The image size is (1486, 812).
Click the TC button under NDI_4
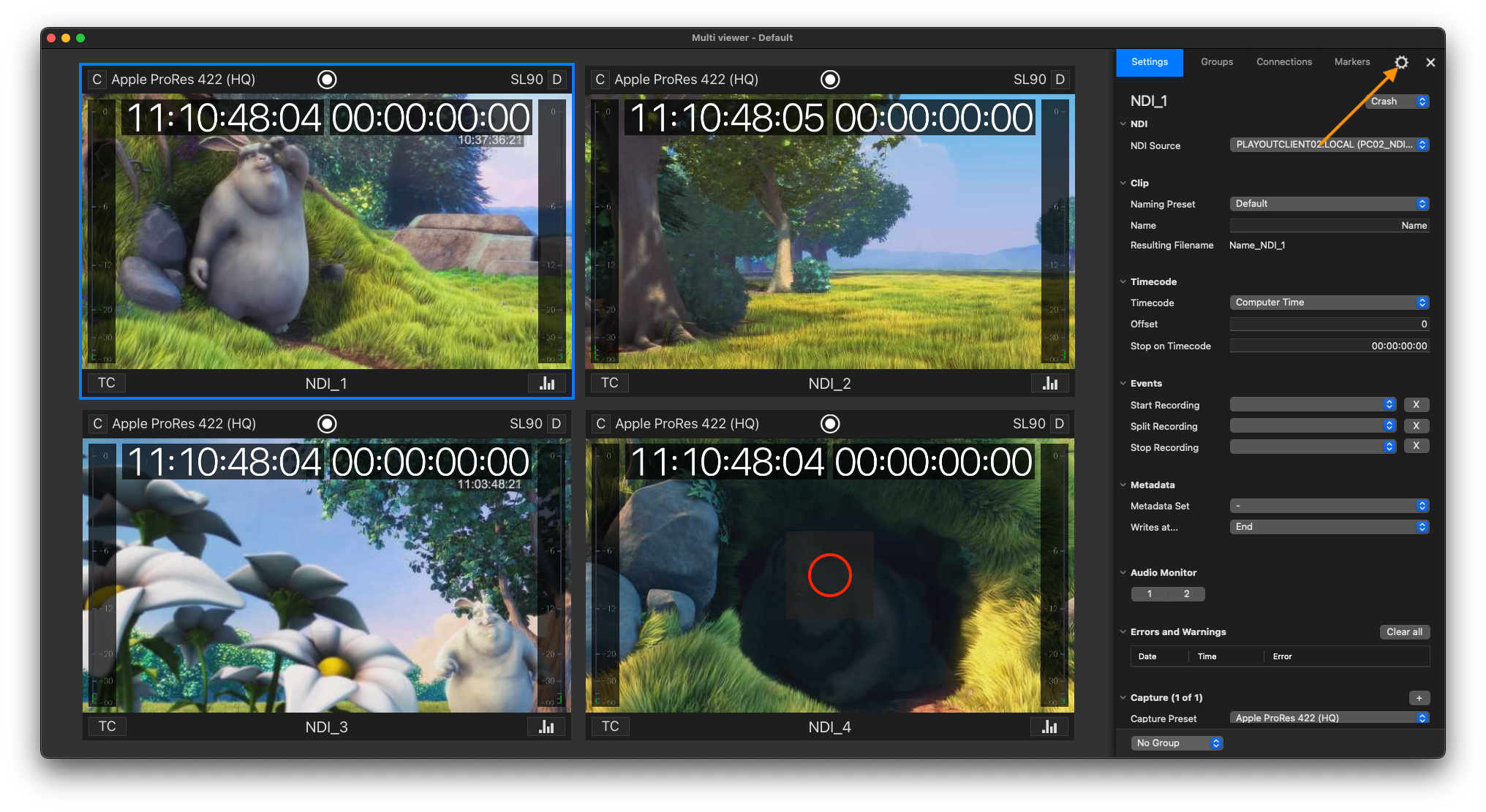click(611, 726)
